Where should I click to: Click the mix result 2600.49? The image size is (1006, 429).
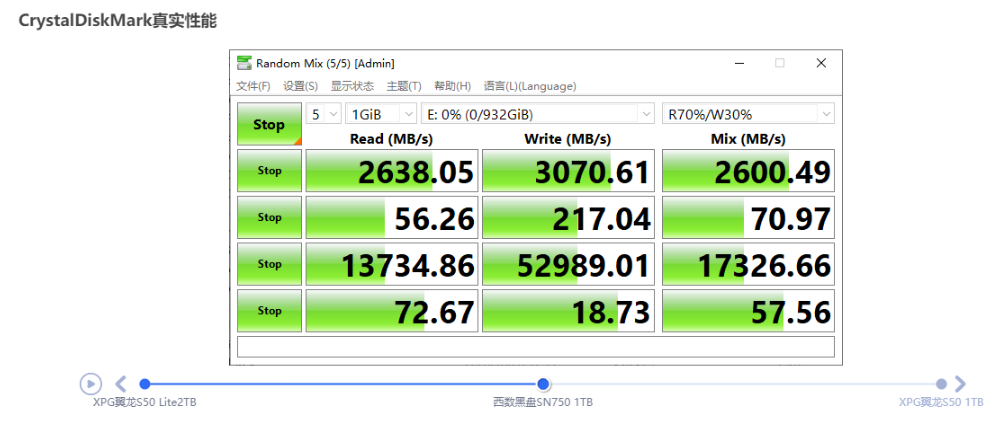pyautogui.click(x=748, y=171)
